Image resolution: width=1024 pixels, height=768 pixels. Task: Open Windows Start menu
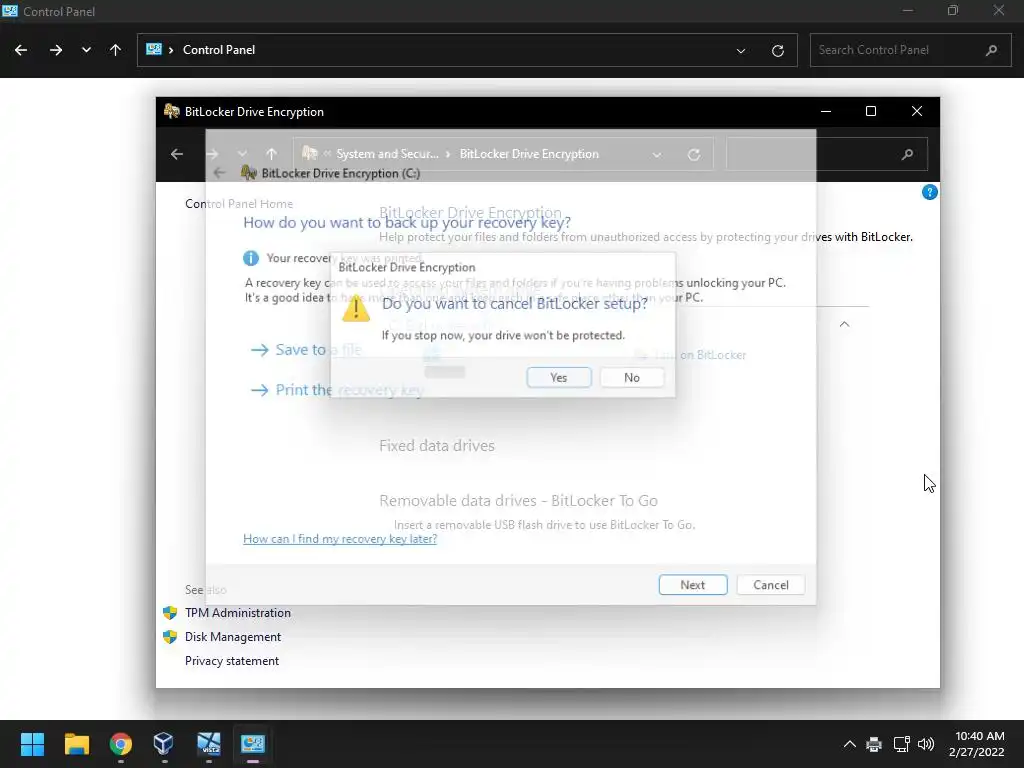[x=32, y=744]
